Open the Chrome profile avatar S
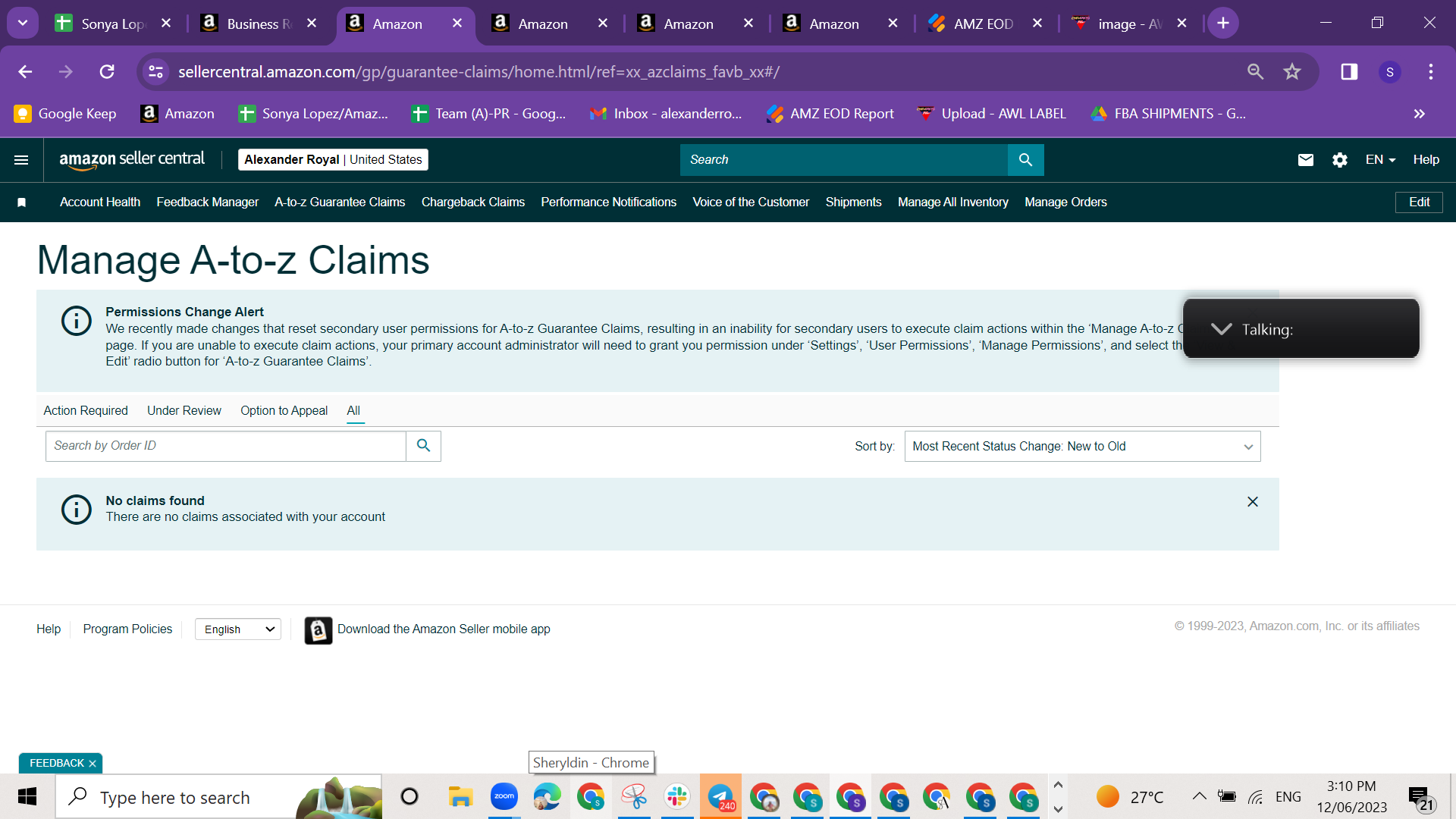1456x819 pixels. click(1390, 72)
